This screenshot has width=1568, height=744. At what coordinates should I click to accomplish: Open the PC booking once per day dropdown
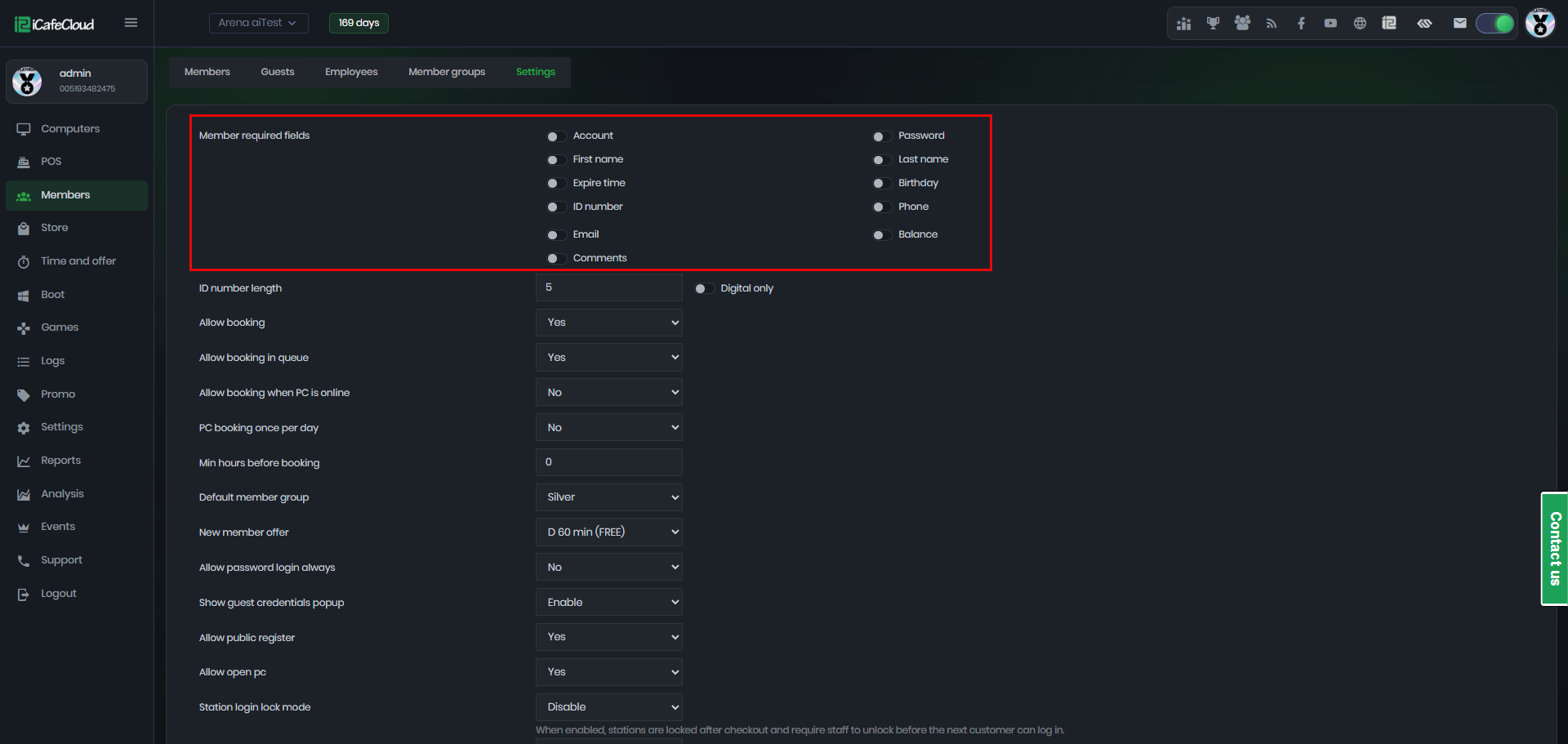point(609,428)
